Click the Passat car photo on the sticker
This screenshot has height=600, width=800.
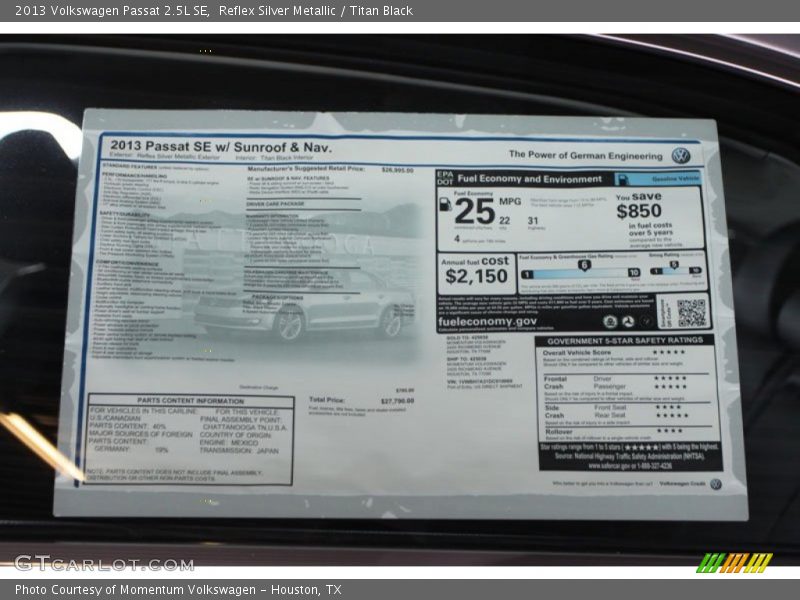click(x=305, y=308)
